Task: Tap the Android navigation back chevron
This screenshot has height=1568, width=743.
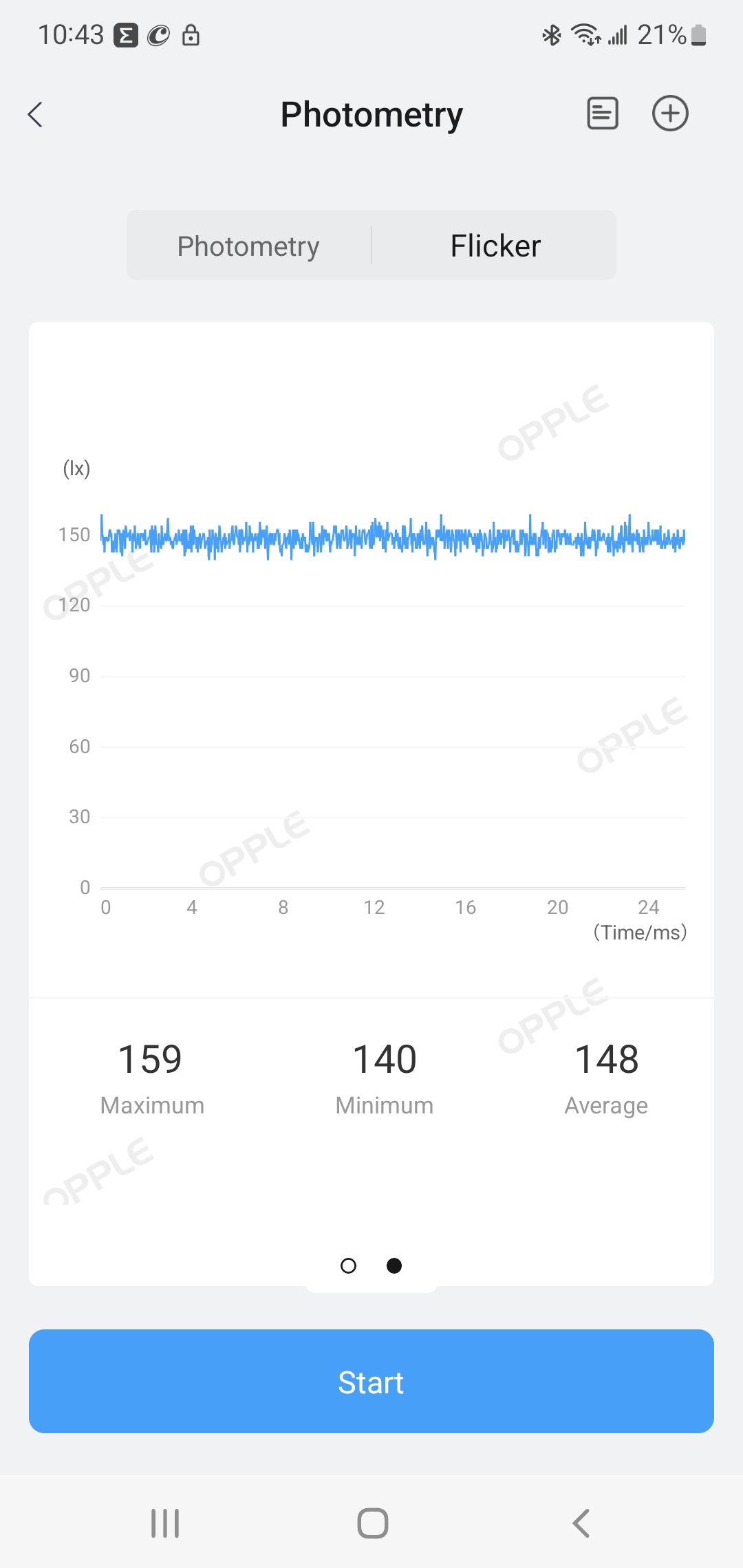Action: pyautogui.click(x=581, y=1523)
